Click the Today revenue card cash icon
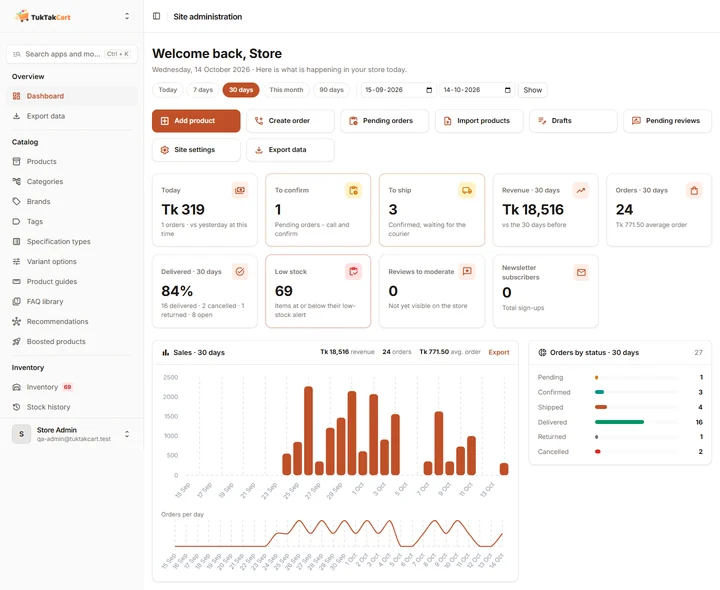Viewport: 720px width, 590px height. (x=240, y=190)
